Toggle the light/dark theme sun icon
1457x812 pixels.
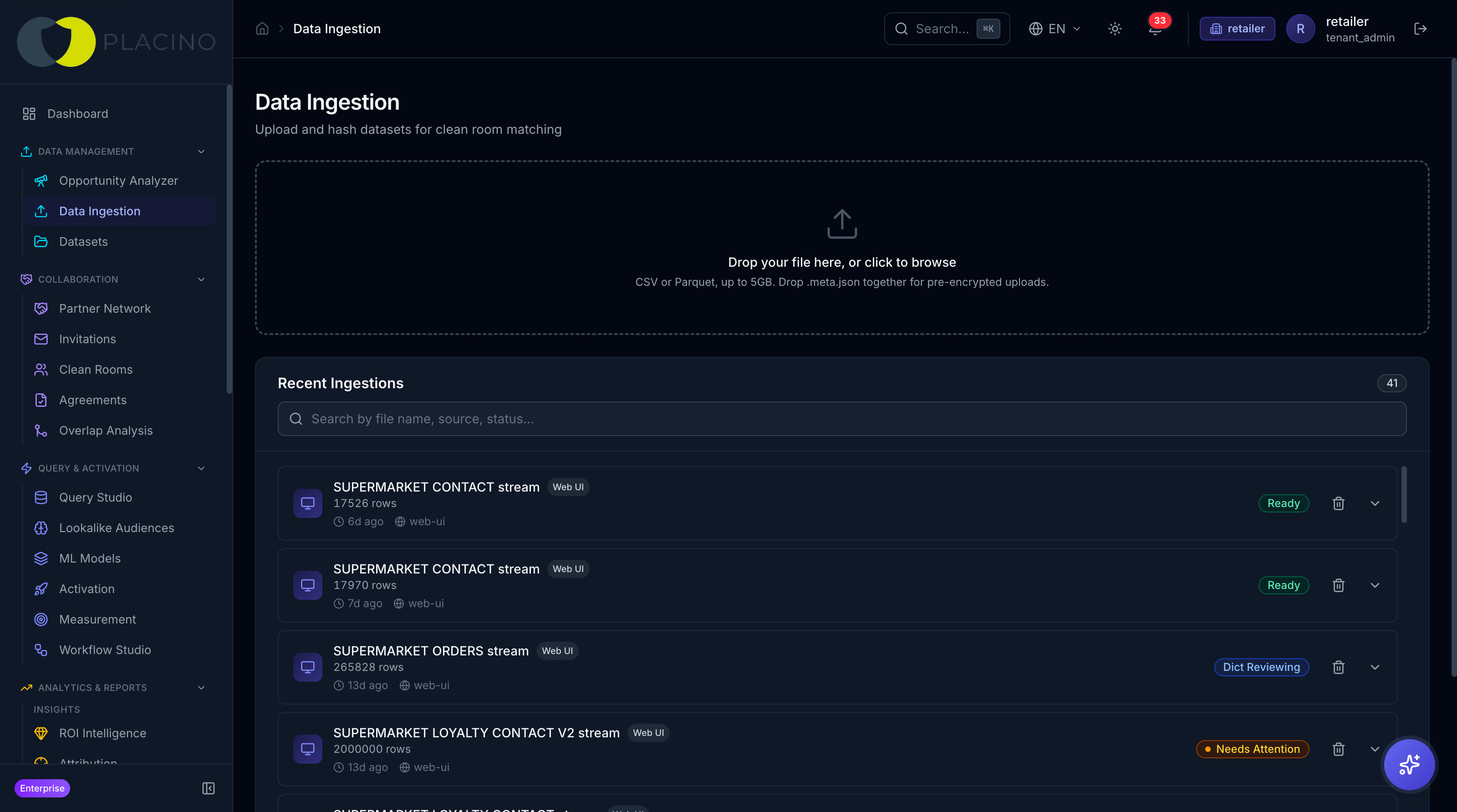pyautogui.click(x=1114, y=29)
